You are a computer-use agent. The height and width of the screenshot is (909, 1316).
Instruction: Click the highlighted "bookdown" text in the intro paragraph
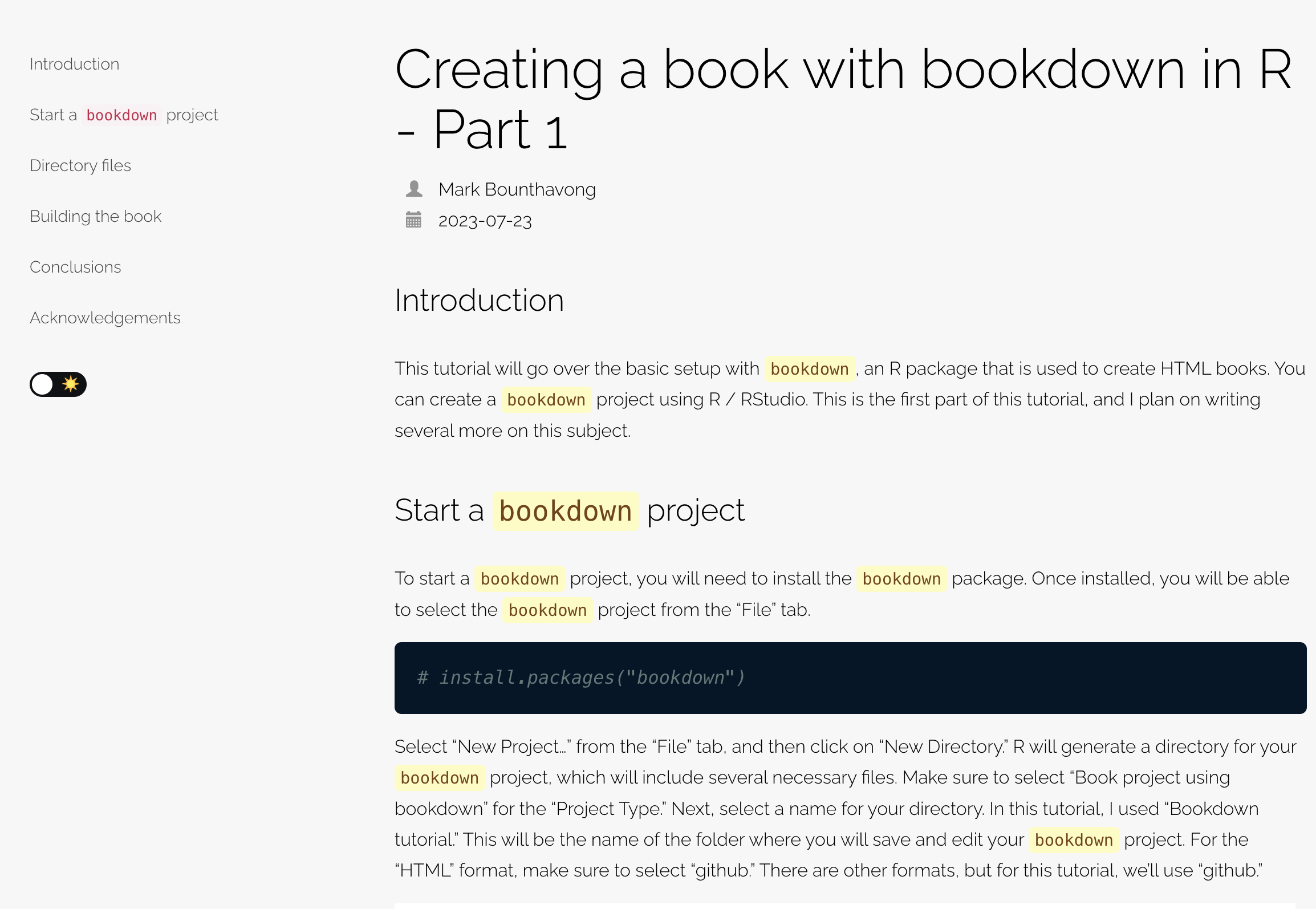coord(810,368)
